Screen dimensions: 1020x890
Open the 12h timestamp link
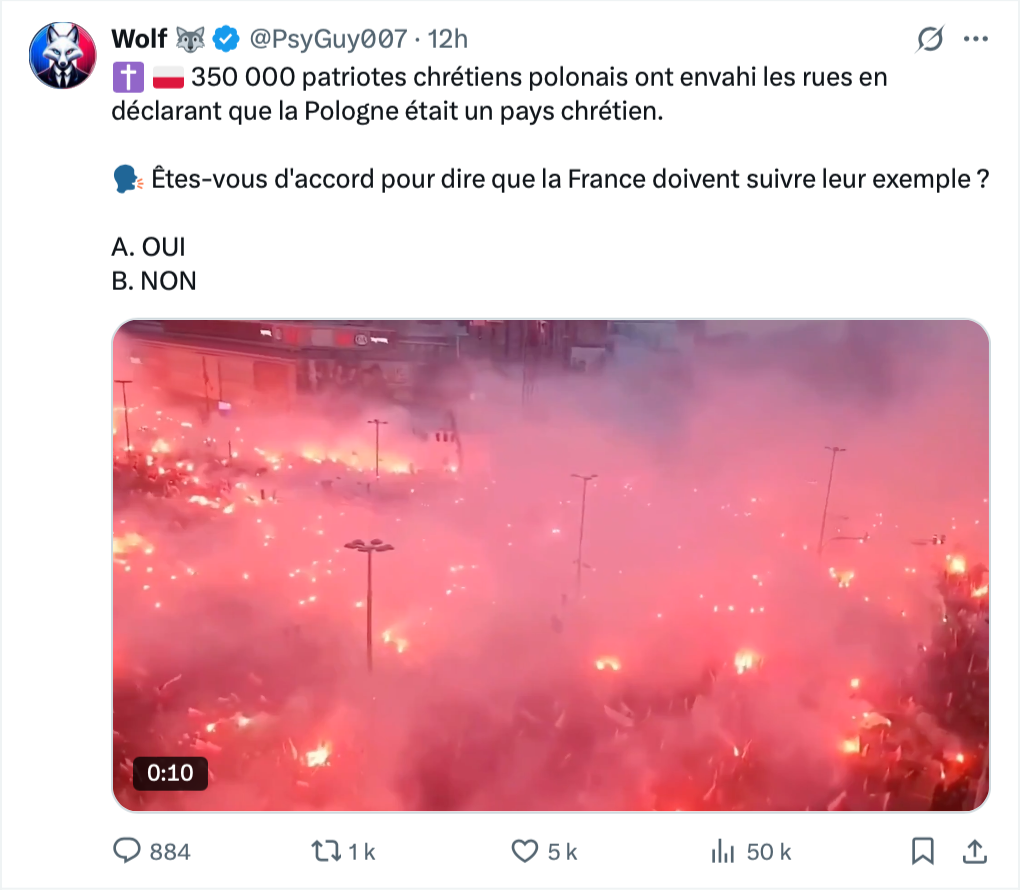[x=448, y=39]
